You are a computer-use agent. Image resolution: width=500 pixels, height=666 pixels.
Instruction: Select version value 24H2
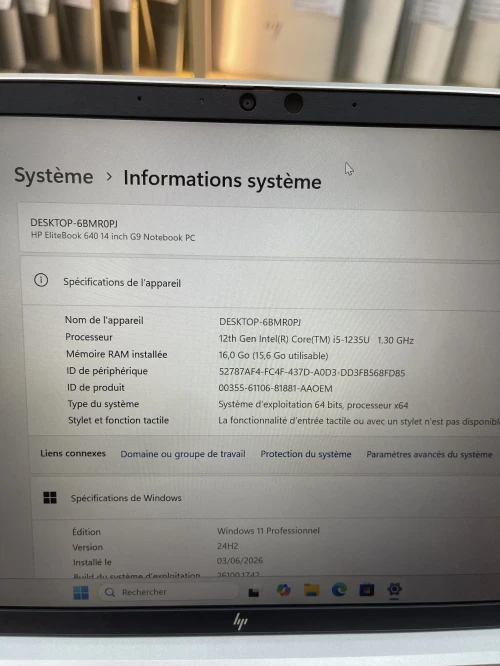[x=228, y=546]
